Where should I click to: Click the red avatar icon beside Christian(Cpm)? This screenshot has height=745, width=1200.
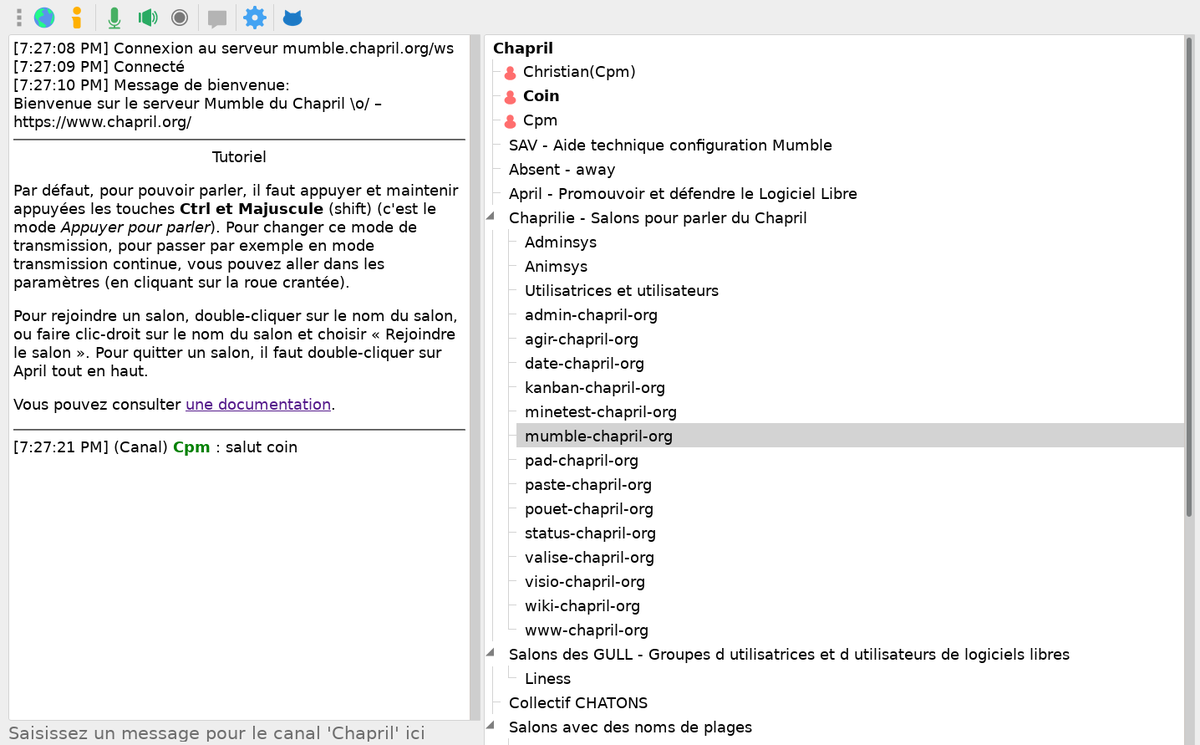(x=510, y=72)
